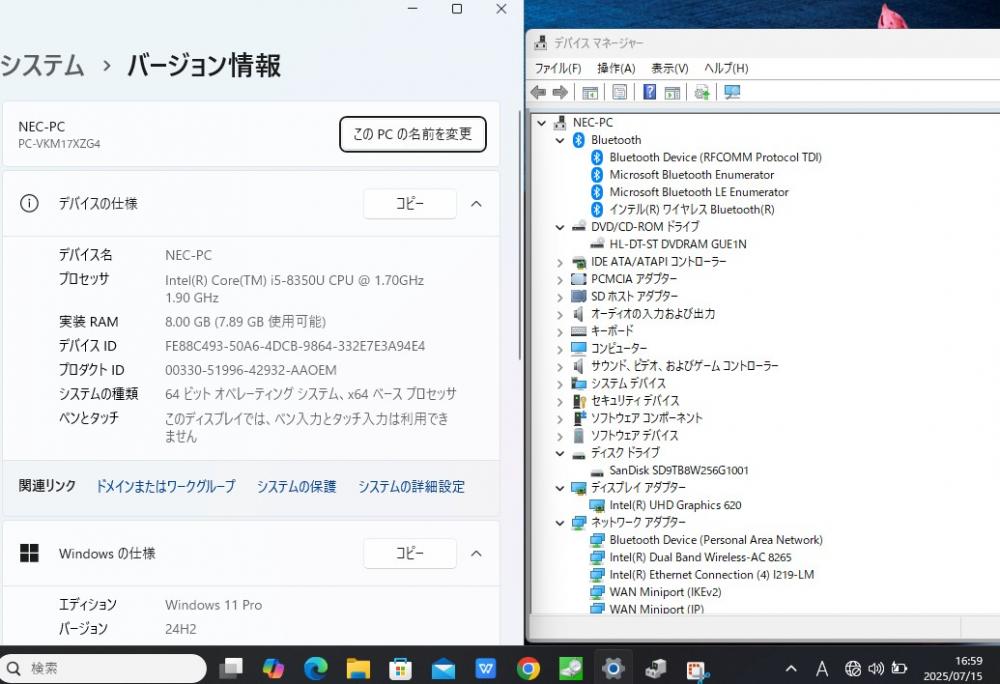1000x684 pixels.
Task: Collapse the NEC-PC root node chevron
Action: tap(541, 122)
